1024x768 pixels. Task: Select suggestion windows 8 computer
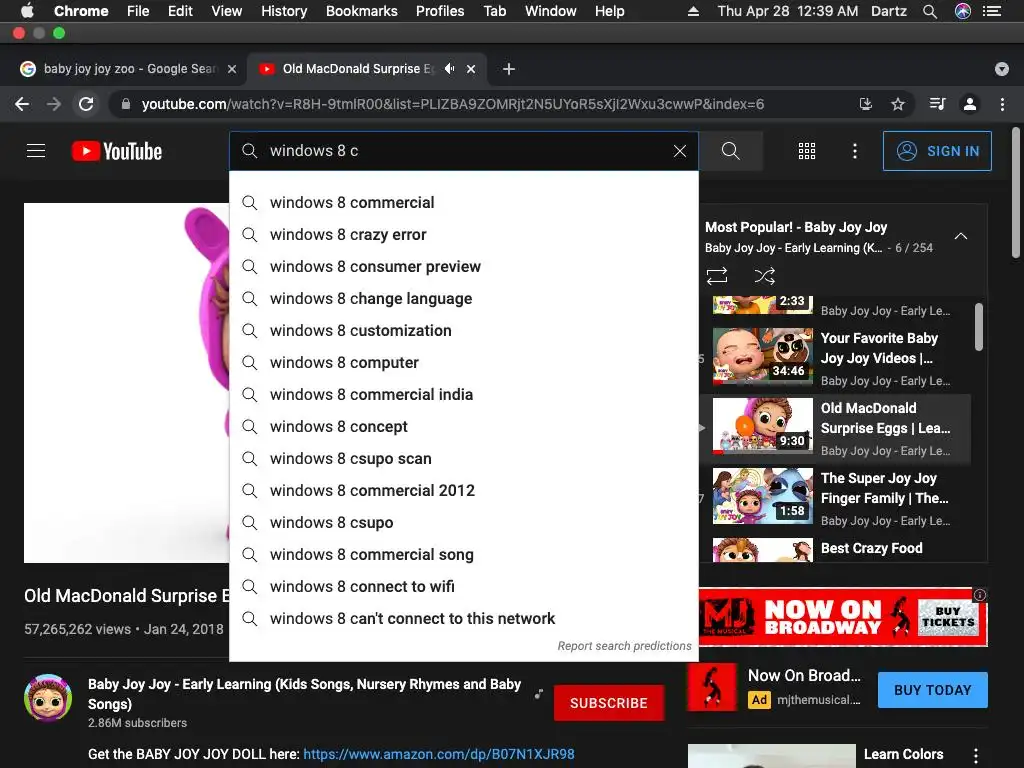pos(464,362)
